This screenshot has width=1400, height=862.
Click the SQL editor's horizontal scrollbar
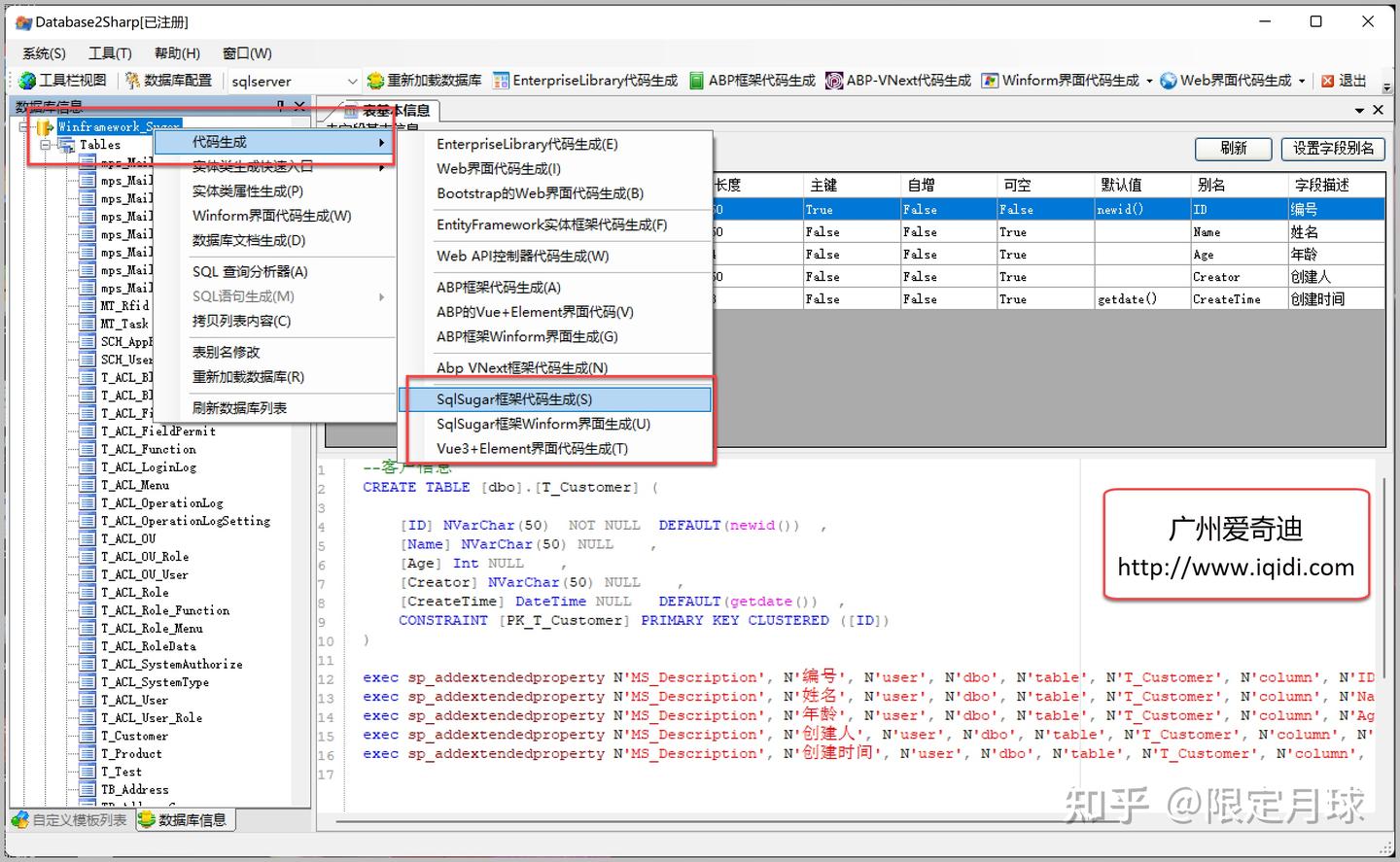point(846,821)
